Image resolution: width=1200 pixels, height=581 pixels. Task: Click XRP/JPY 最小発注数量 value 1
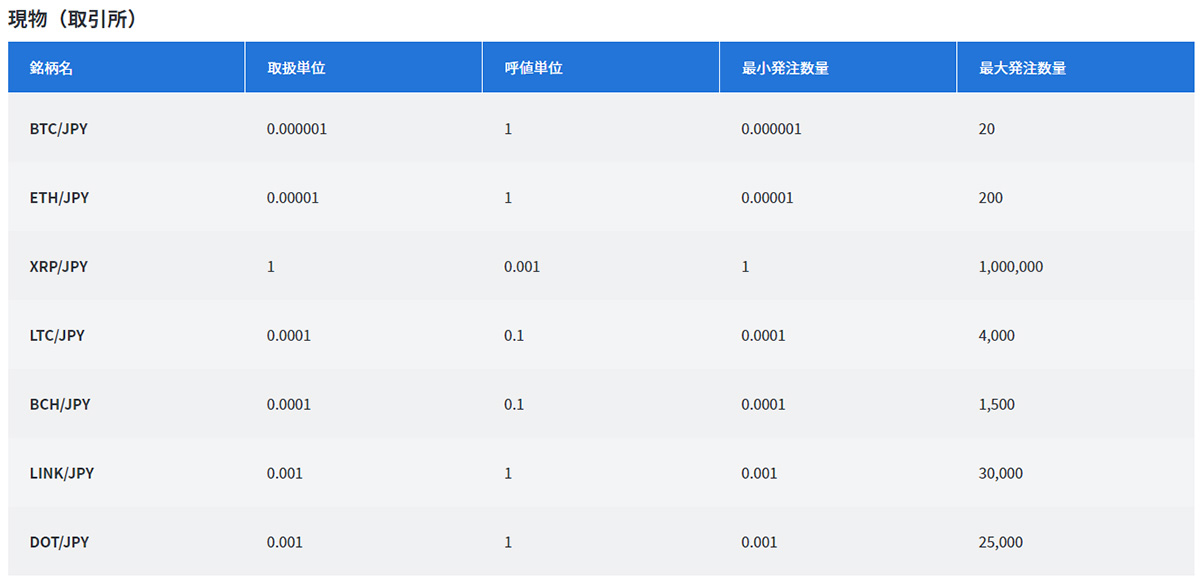[745, 267]
